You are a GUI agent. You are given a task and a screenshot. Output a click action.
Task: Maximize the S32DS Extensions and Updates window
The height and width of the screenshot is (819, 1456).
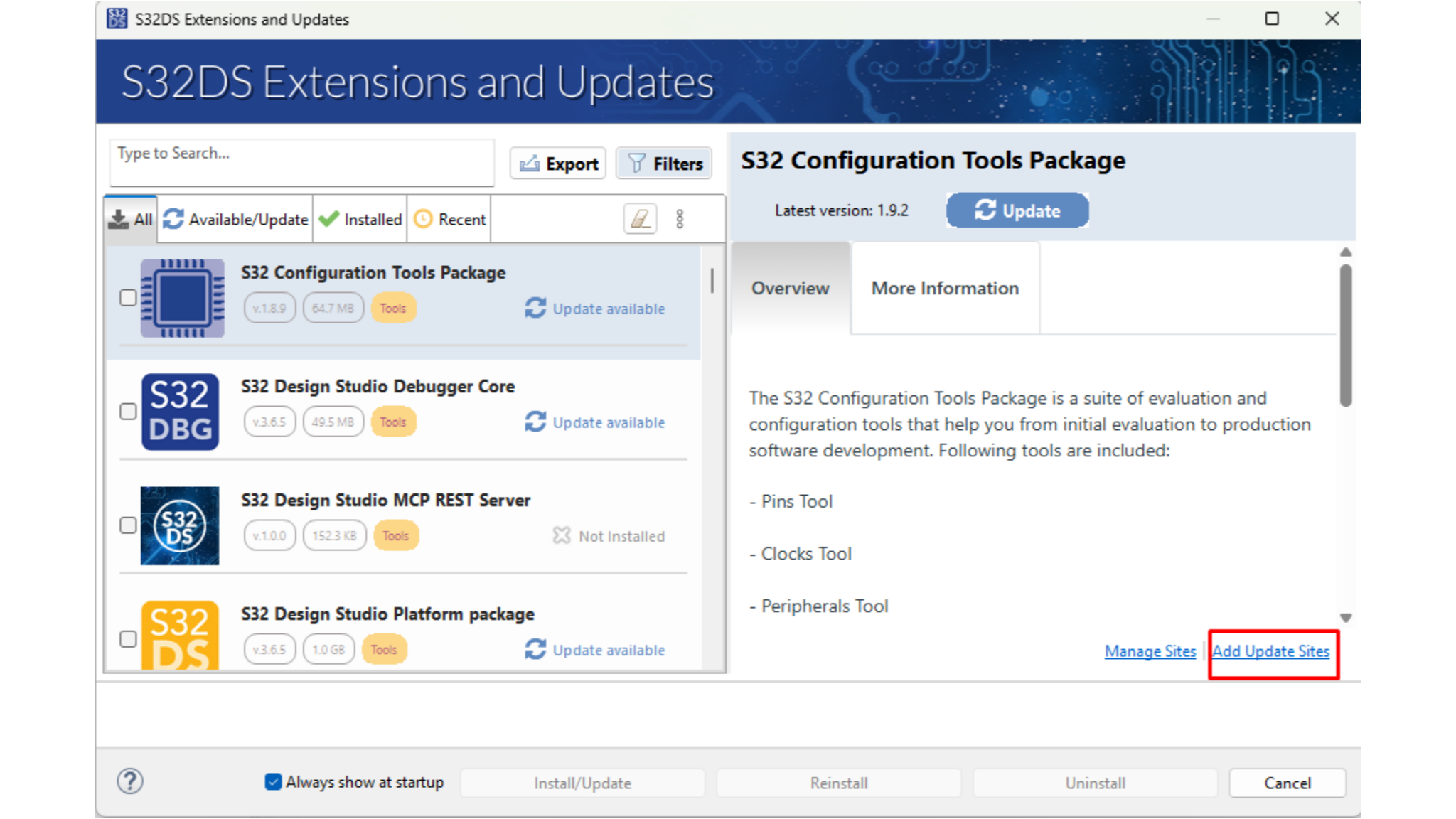tap(1272, 19)
